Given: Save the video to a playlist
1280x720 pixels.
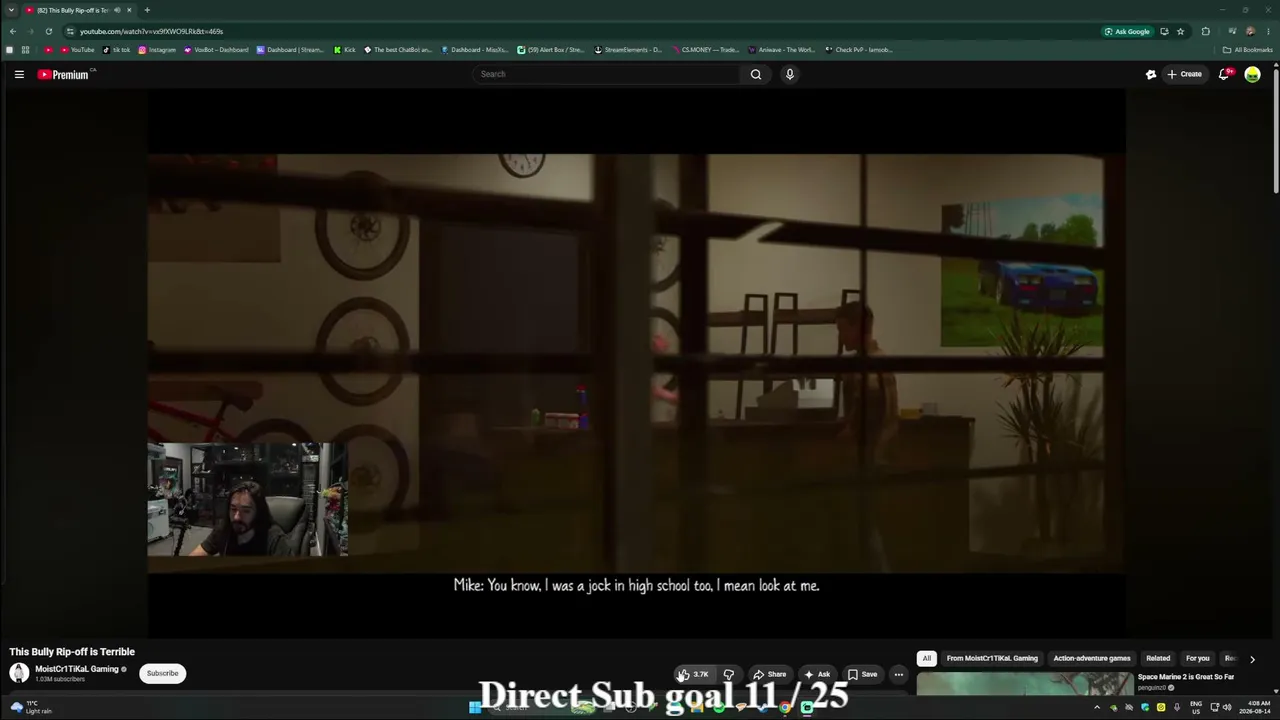Looking at the screenshot, I should pos(863,674).
